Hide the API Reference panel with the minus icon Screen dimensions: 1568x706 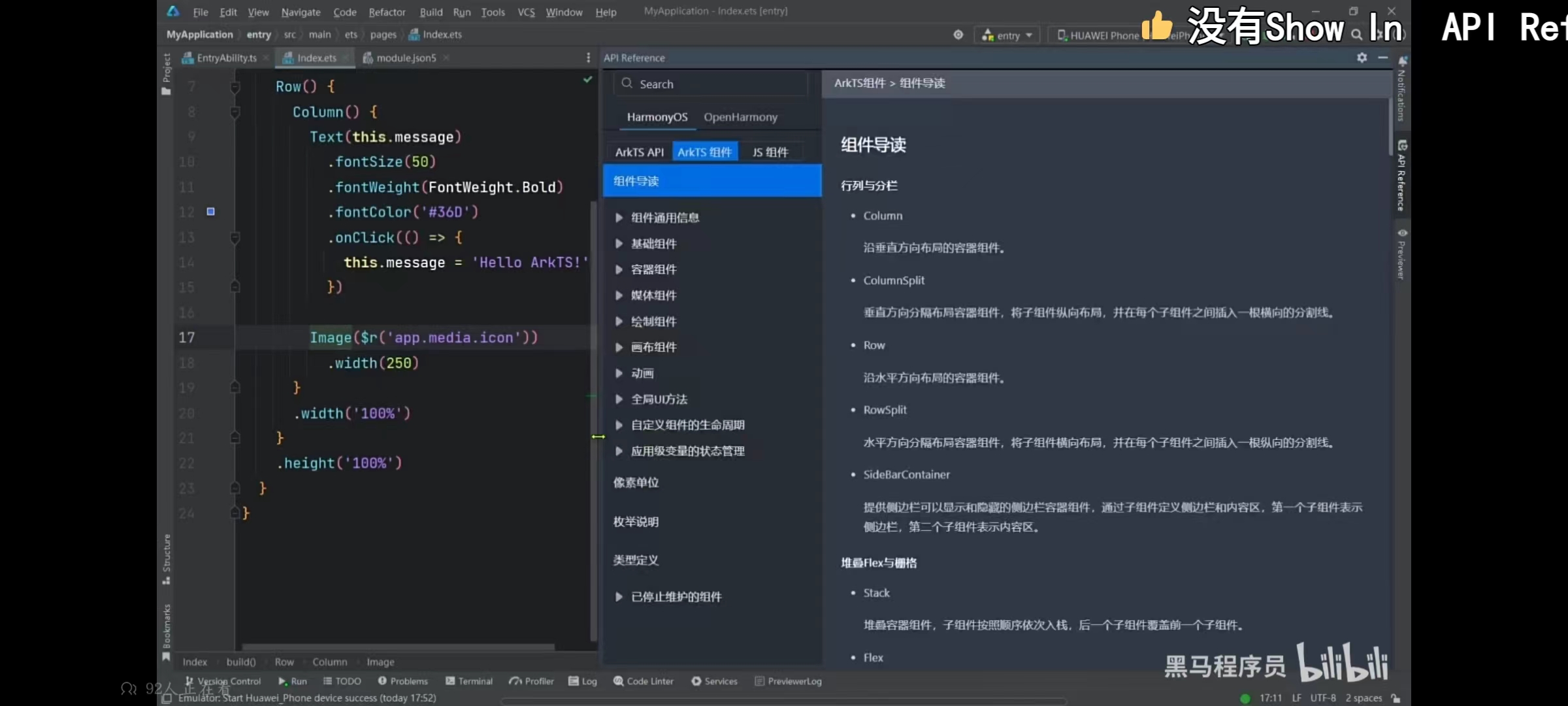(x=1382, y=58)
